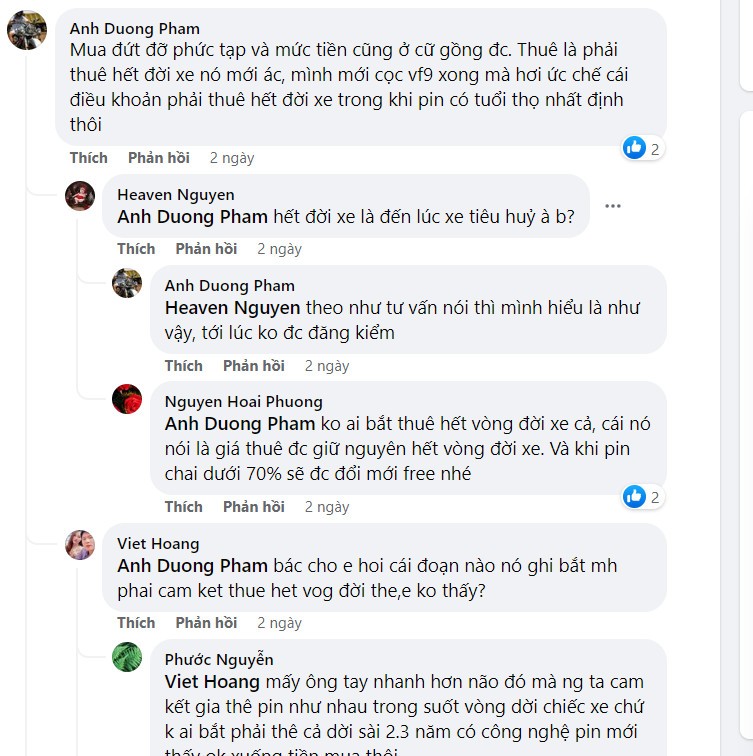The height and width of the screenshot is (756, 753).
Task: Open Heaven Nguyen's profile picture
Action: click(x=80, y=196)
